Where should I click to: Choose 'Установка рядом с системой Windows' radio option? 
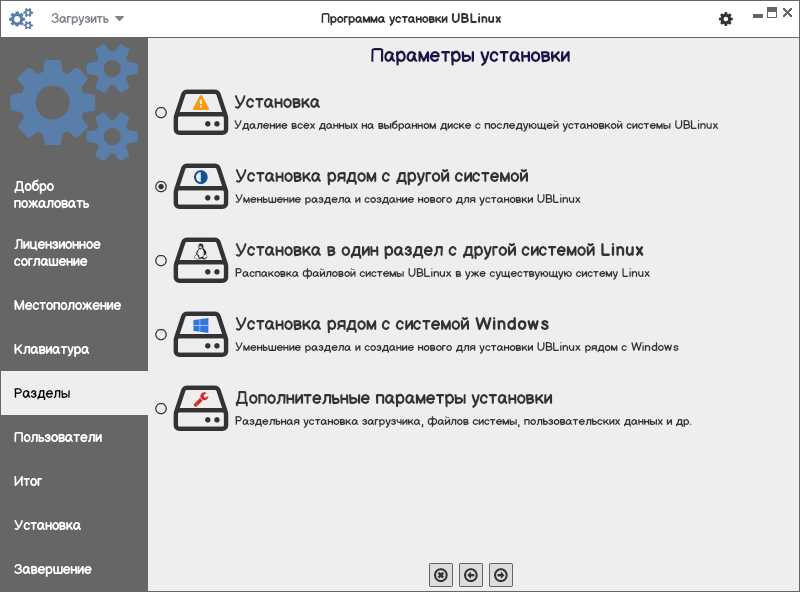(x=161, y=334)
